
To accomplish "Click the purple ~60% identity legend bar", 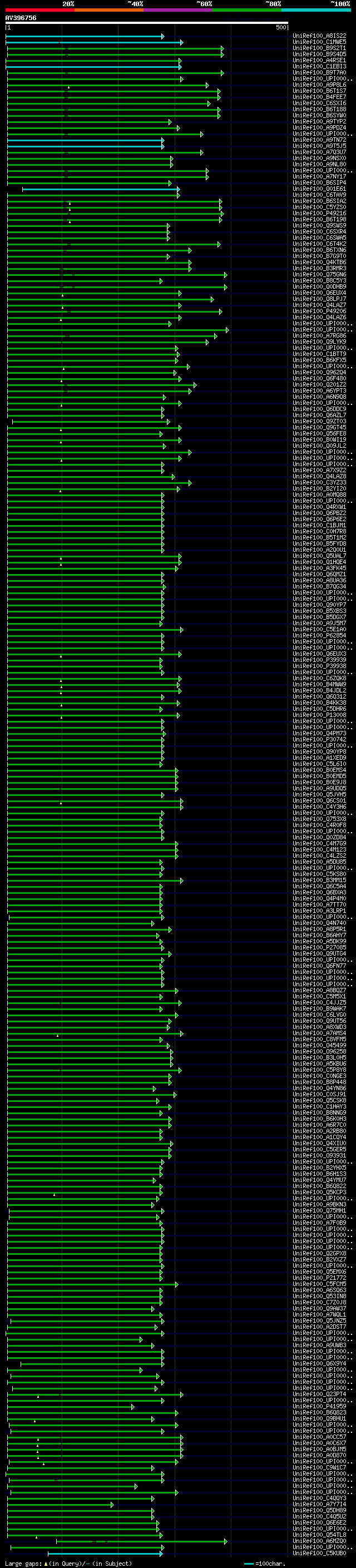I will (179, 10).
